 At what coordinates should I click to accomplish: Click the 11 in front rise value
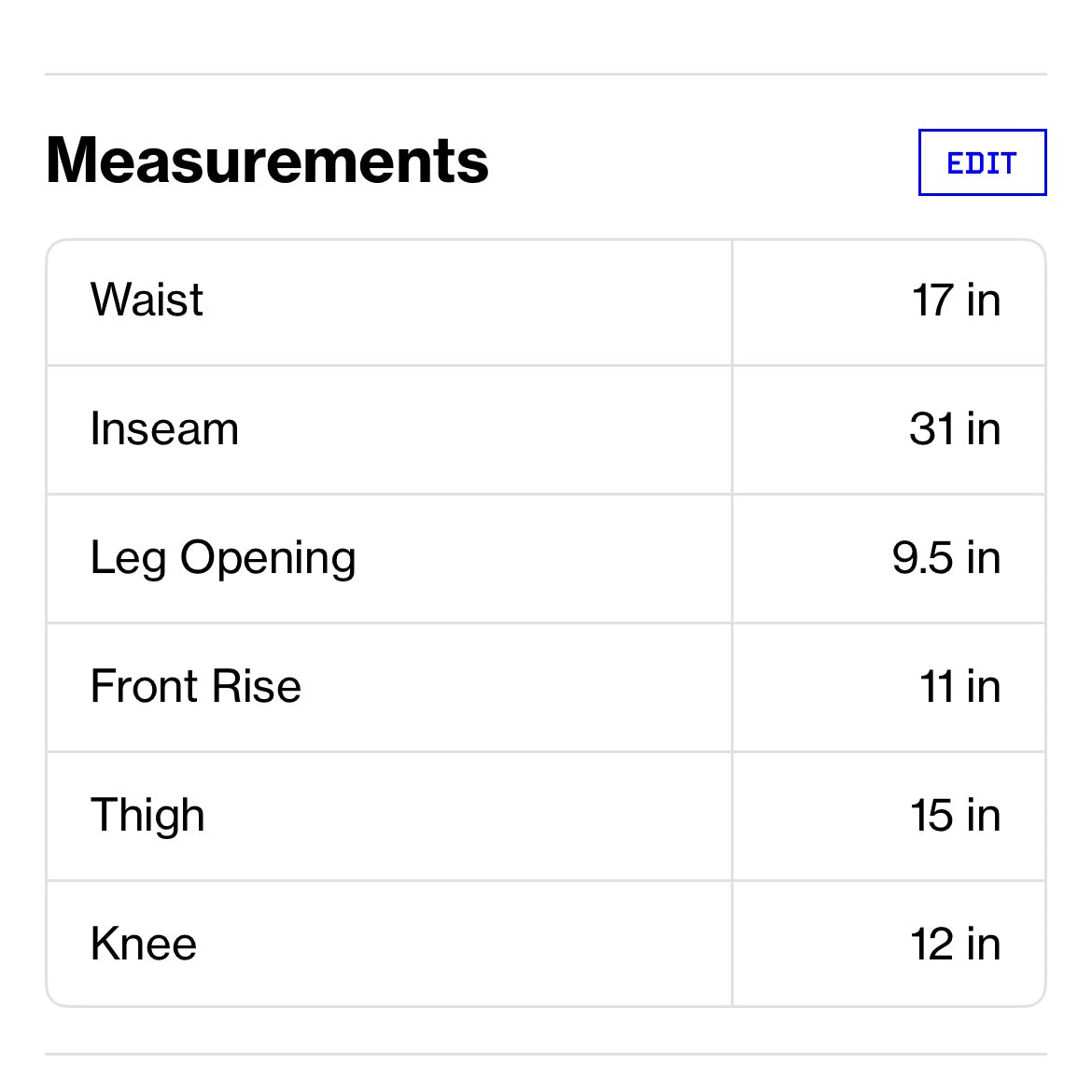[959, 687]
